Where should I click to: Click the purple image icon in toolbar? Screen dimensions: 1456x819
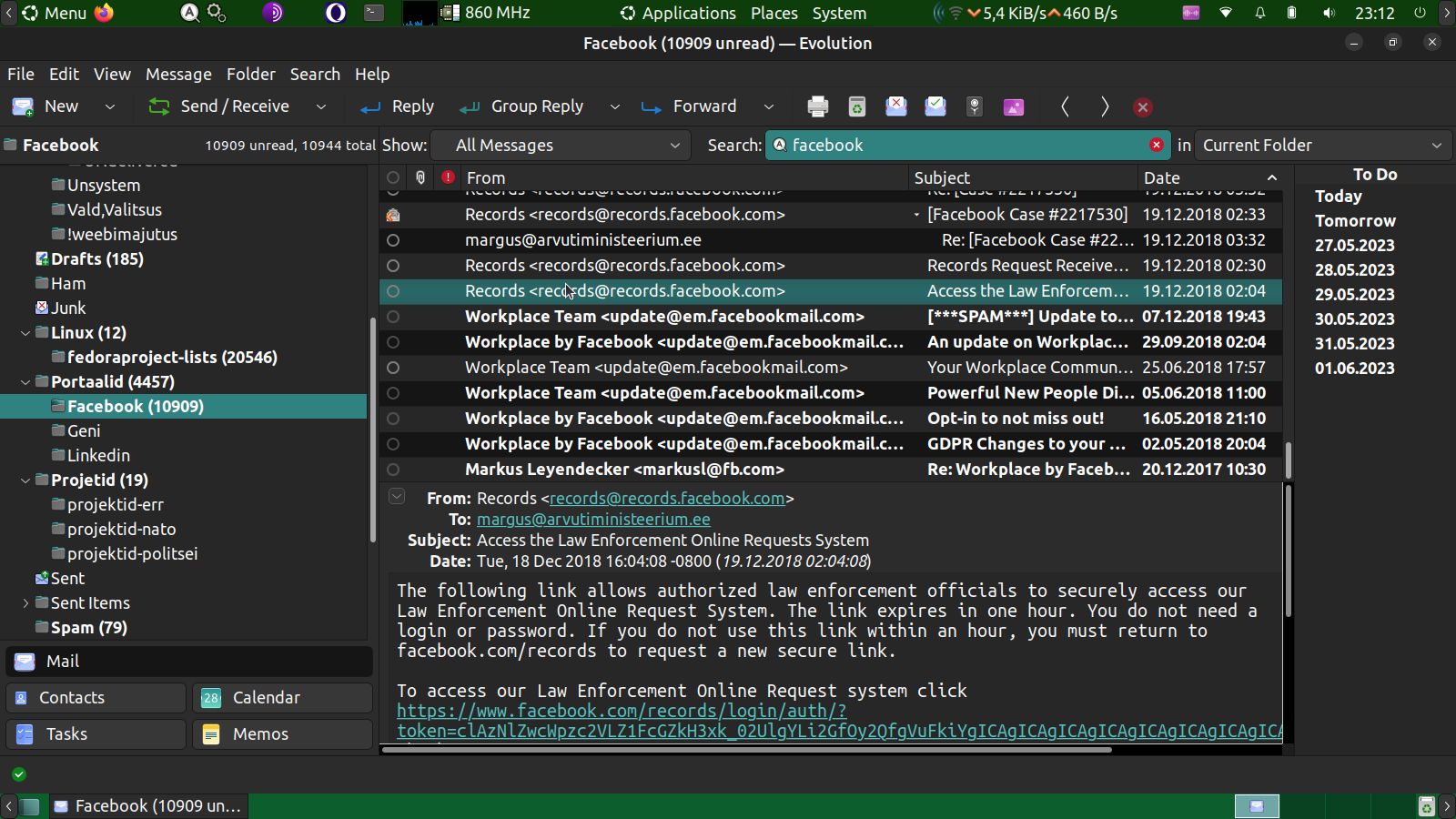tap(1013, 106)
